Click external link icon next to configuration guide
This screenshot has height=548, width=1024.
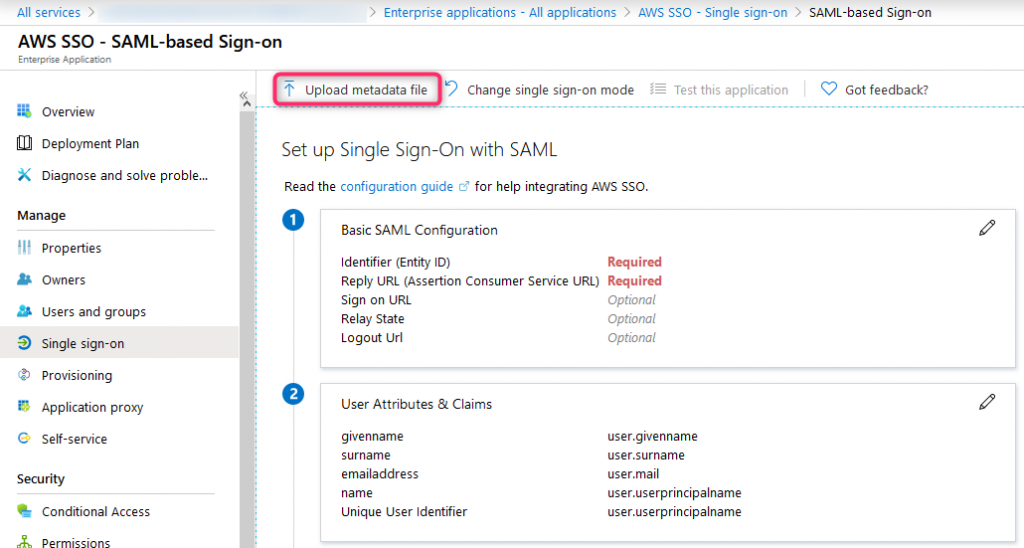pos(464,186)
